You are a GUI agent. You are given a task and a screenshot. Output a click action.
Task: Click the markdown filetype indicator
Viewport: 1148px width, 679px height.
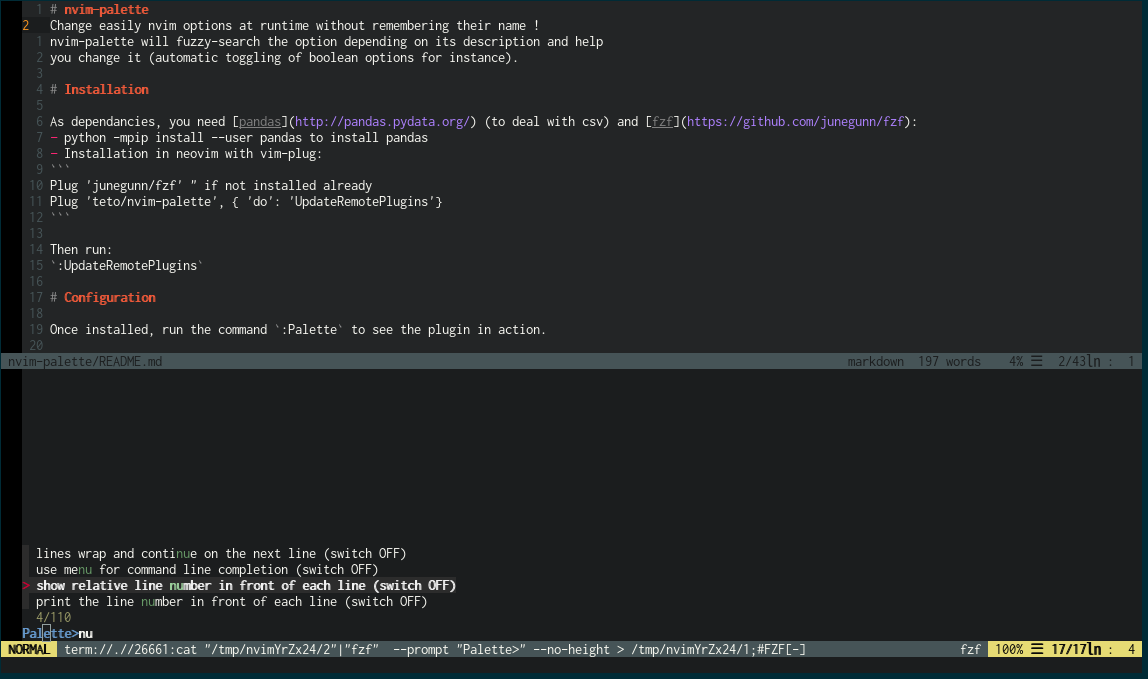[x=876, y=362]
